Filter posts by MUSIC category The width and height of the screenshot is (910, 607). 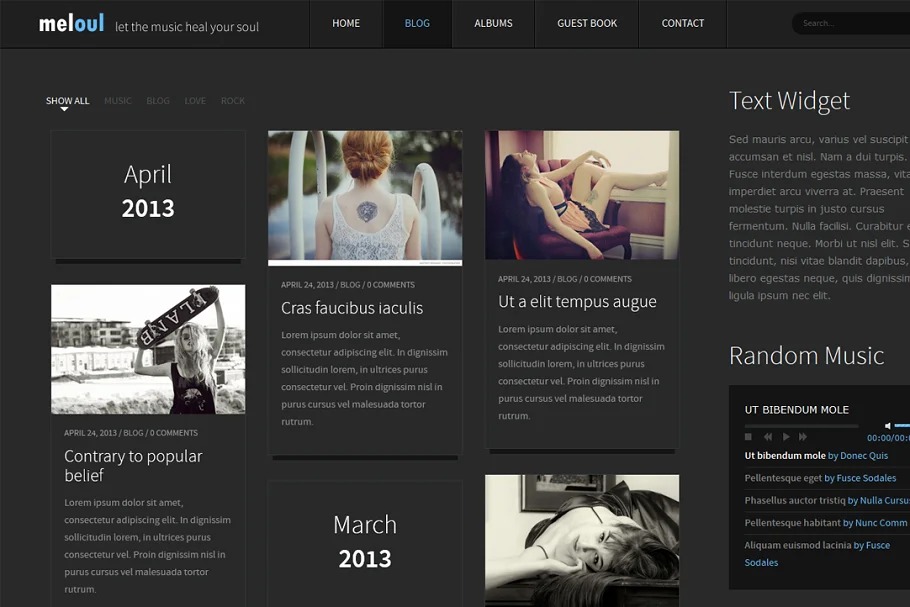118,101
